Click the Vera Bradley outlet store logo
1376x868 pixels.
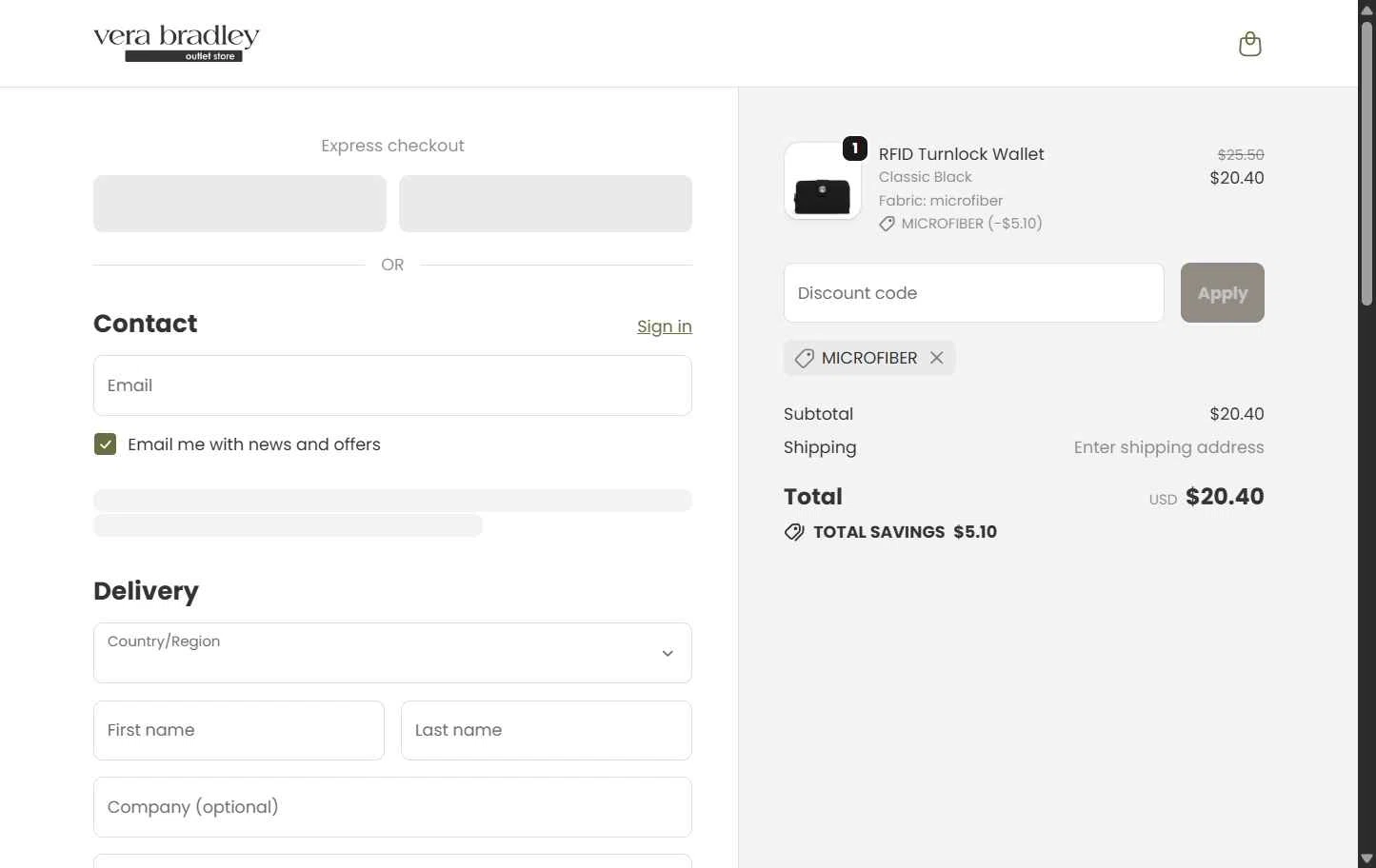click(176, 44)
